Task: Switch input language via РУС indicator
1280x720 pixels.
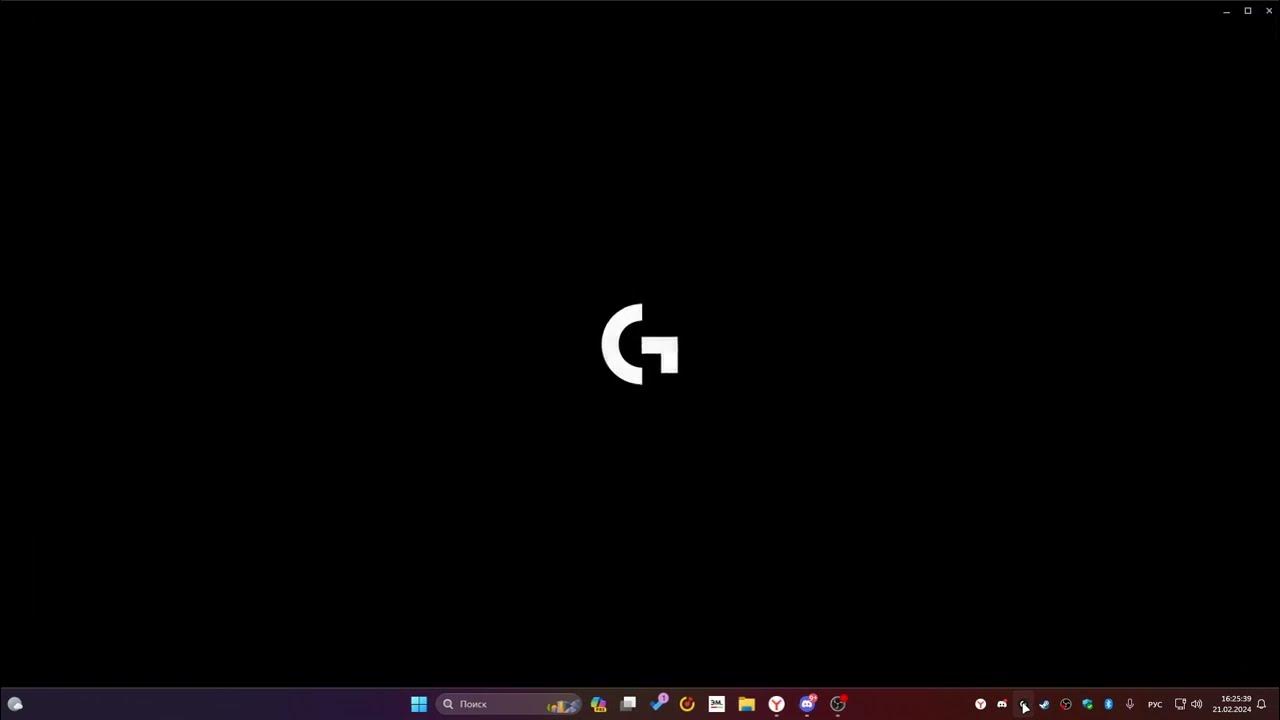Action: pyautogui.click(x=1155, y=704)
